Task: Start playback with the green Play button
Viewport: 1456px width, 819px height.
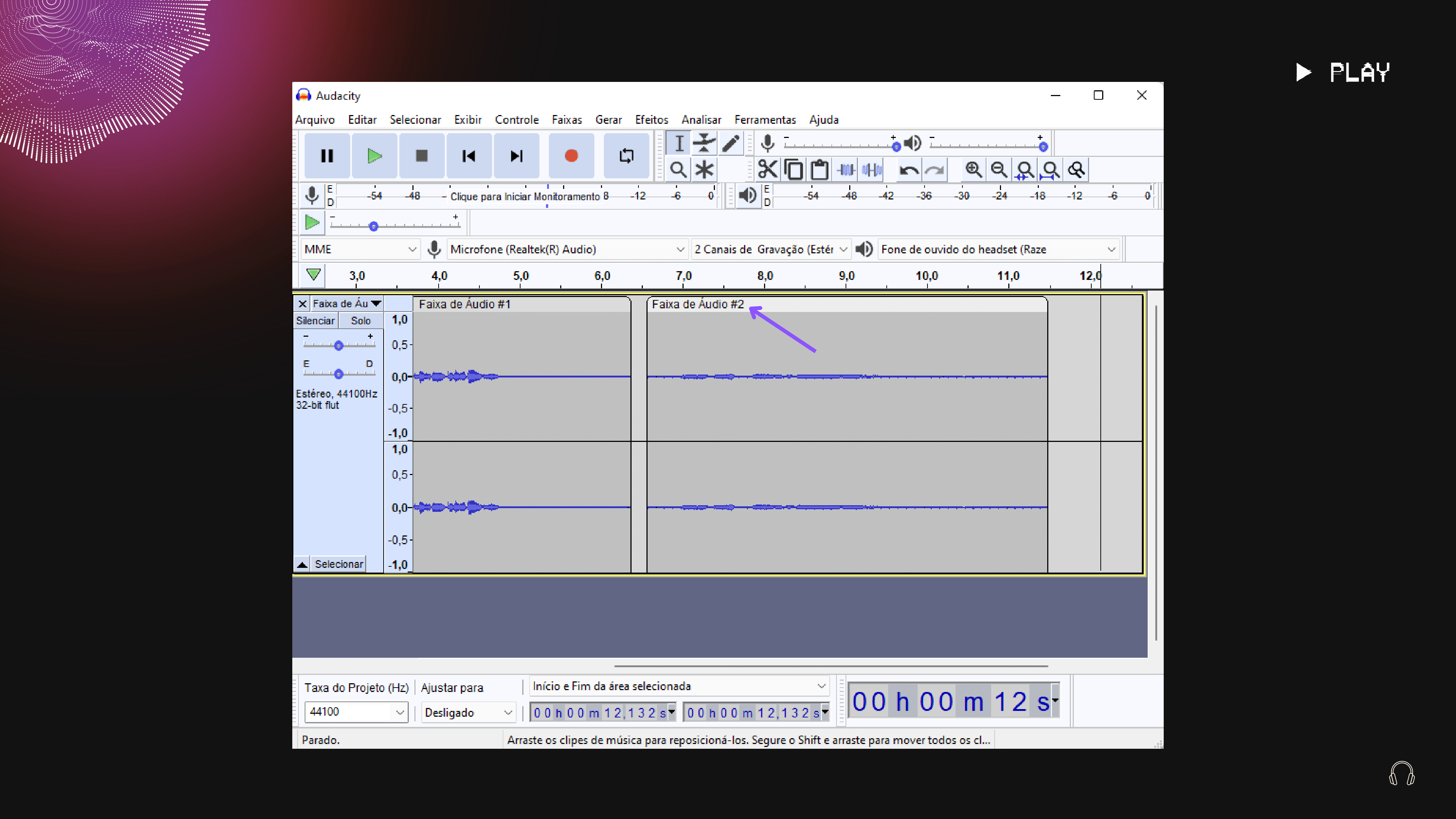Action: 374,155
